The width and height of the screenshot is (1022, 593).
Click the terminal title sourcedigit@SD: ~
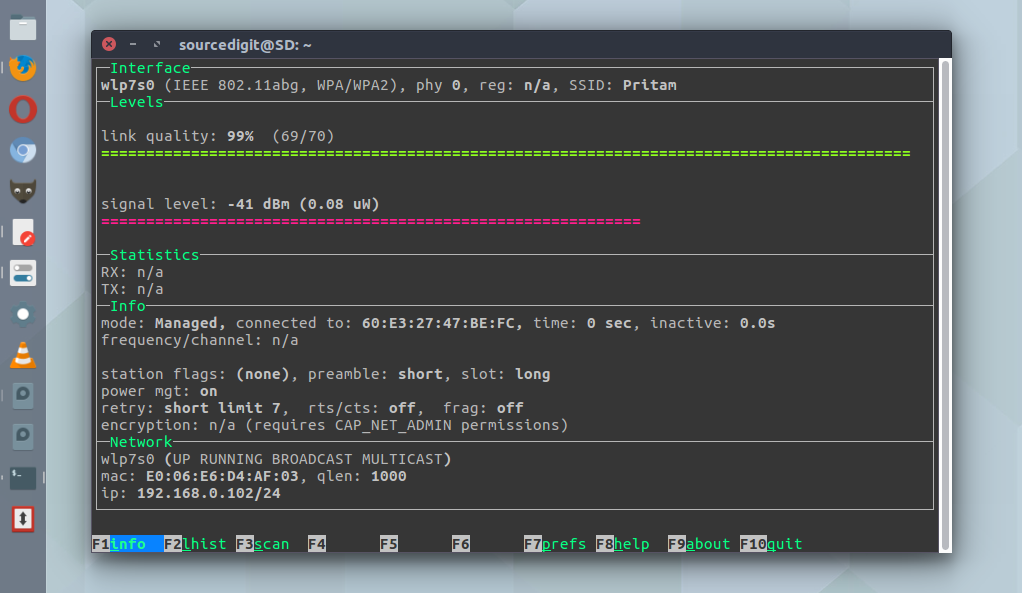[x=245, y=45]
